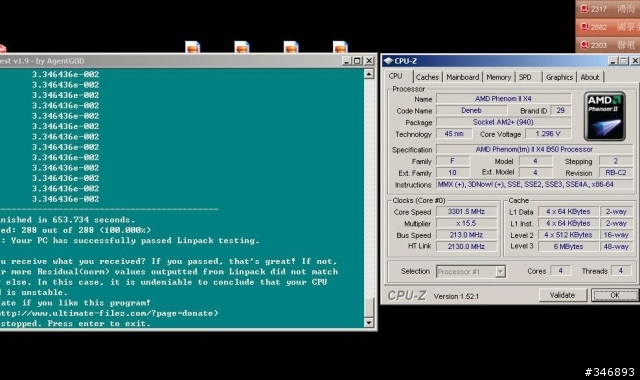640x380 pixels.
Task: Maximize the Linpack console window
Action: click(358, 61)
